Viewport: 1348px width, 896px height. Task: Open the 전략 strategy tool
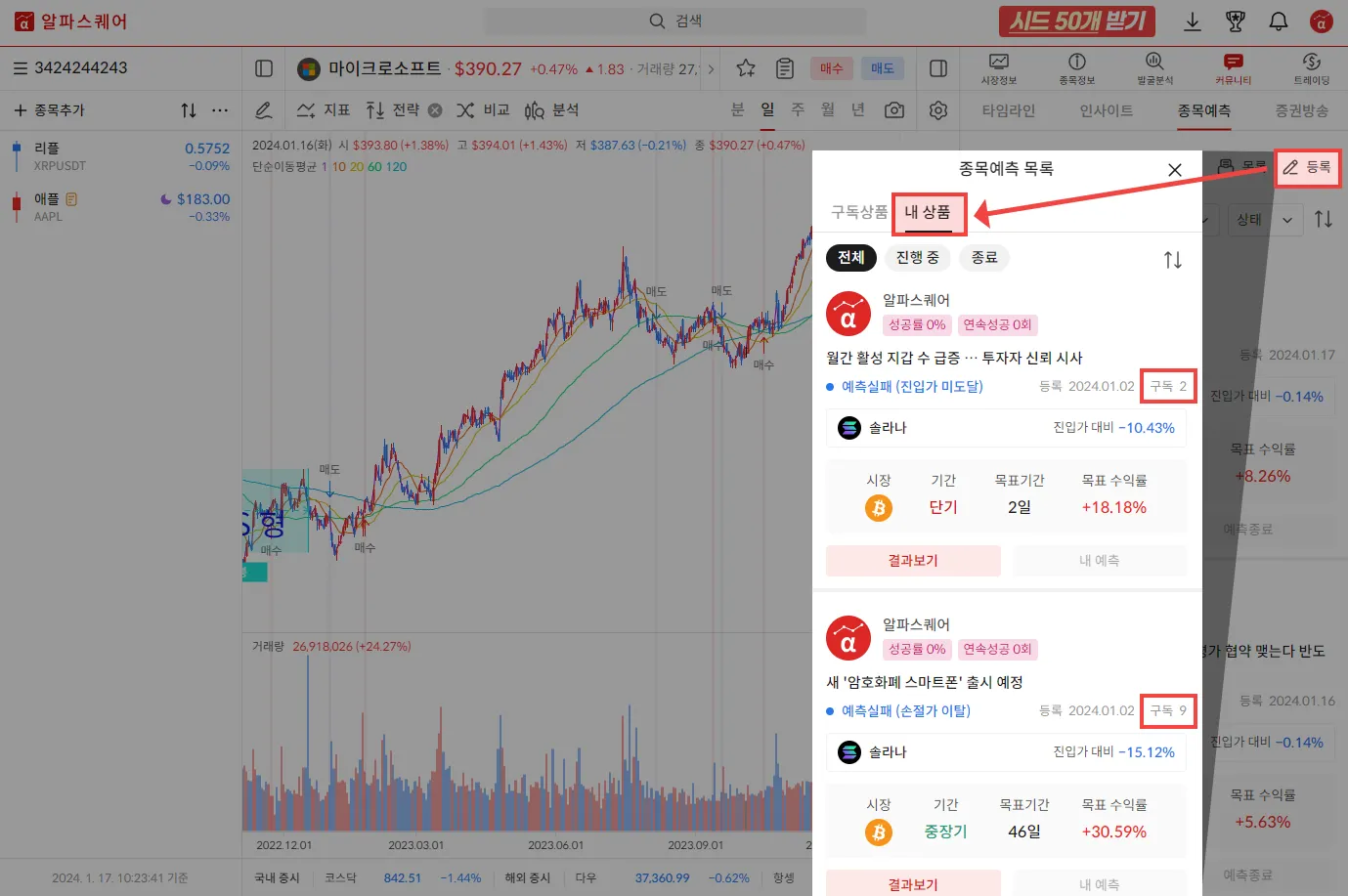392,110
